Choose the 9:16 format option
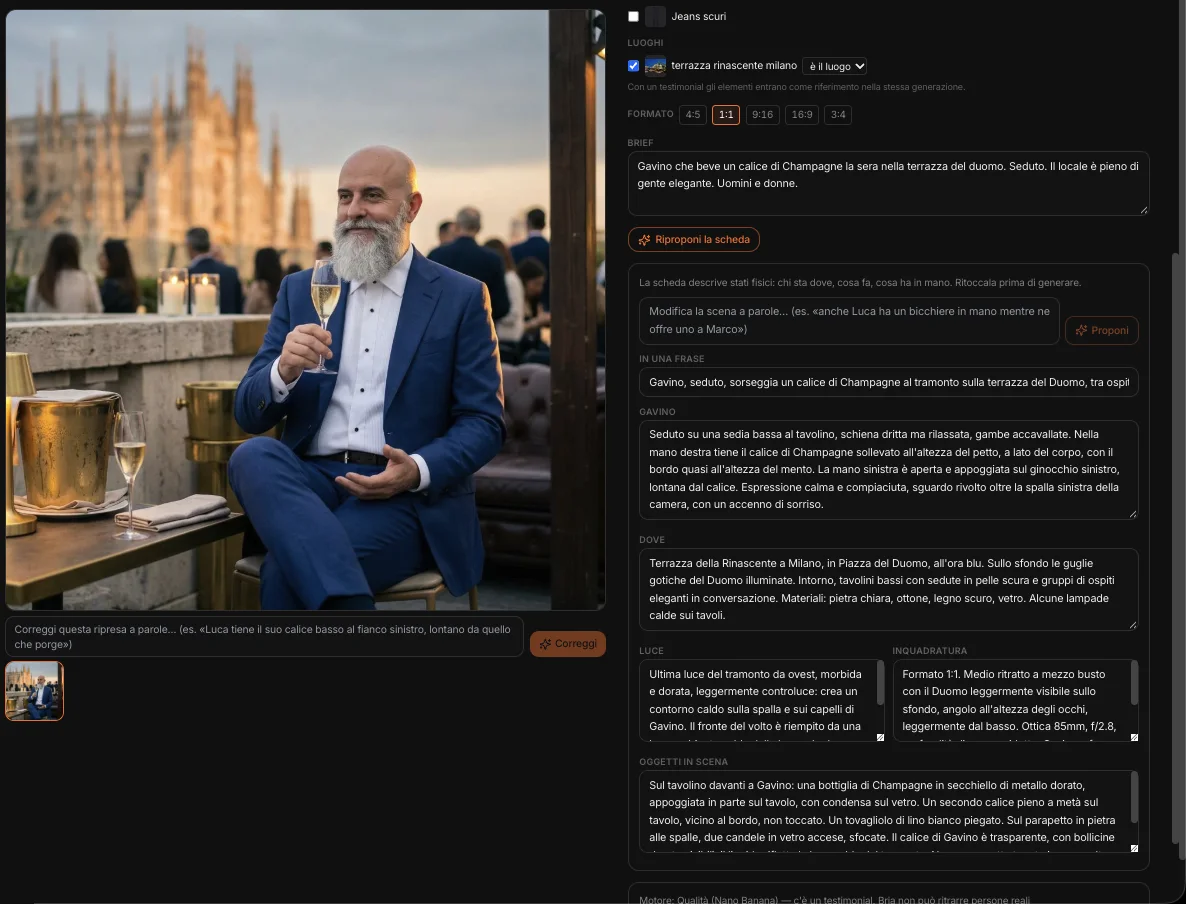 click(x=762, y=115)
